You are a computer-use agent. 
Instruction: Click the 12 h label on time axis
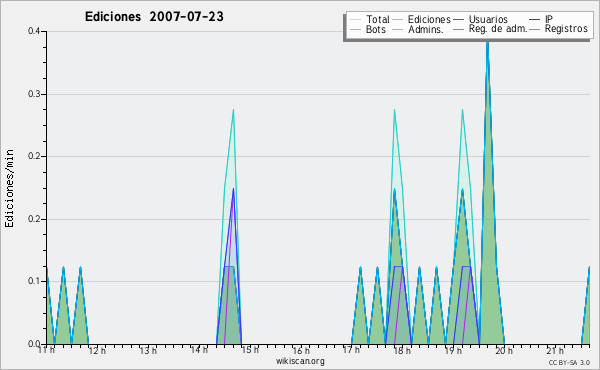tap(97, 350)
